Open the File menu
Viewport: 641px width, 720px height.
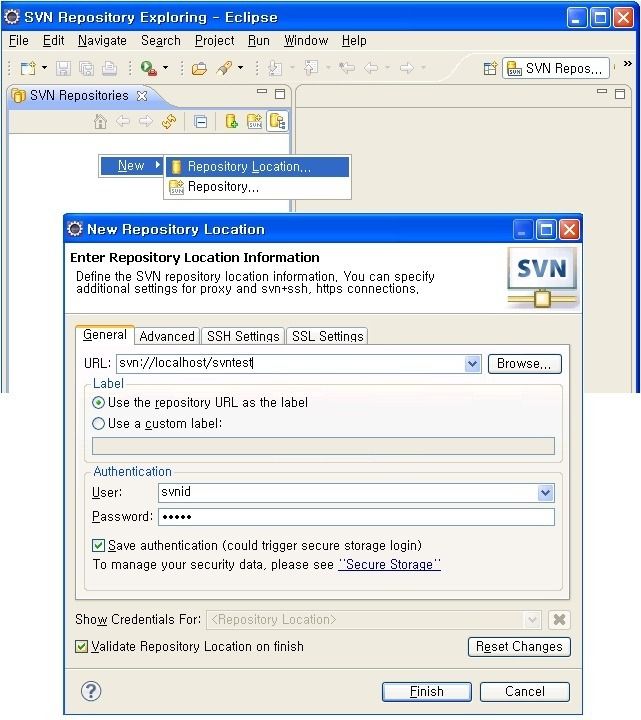pos(19,41)
